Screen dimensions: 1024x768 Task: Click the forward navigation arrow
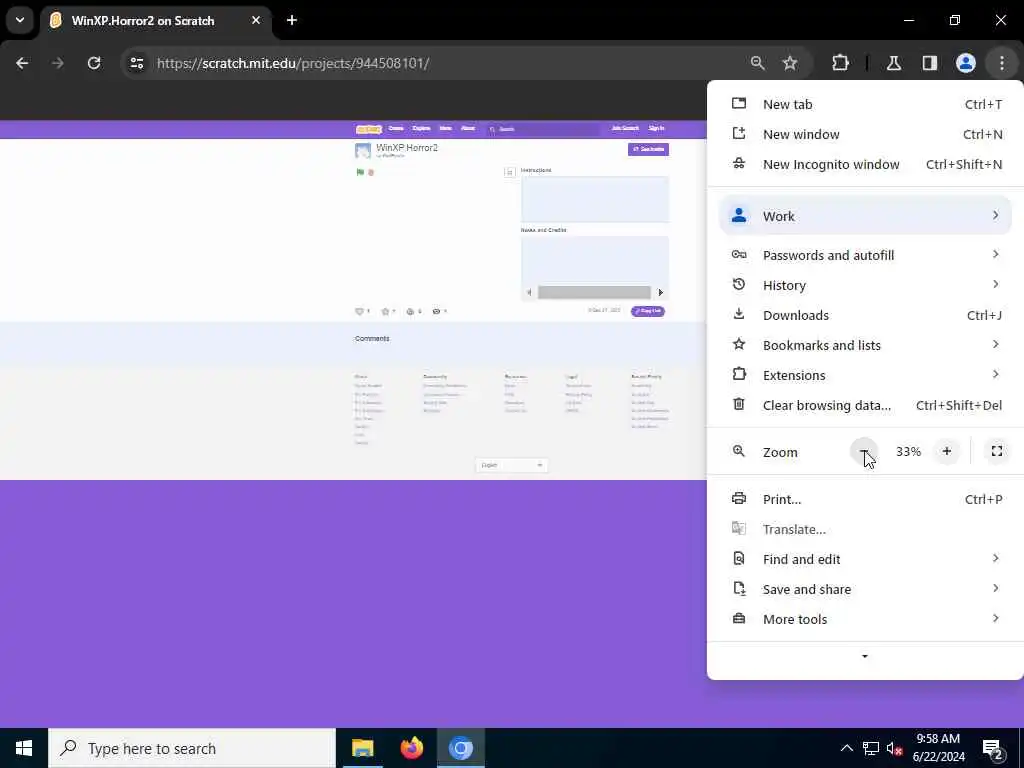(57, 63)
